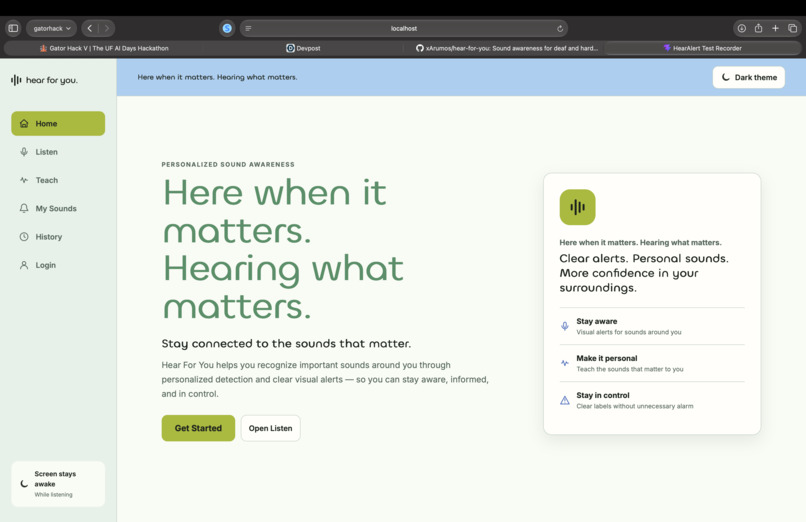Click the blue S extension icon

(227, 28)
